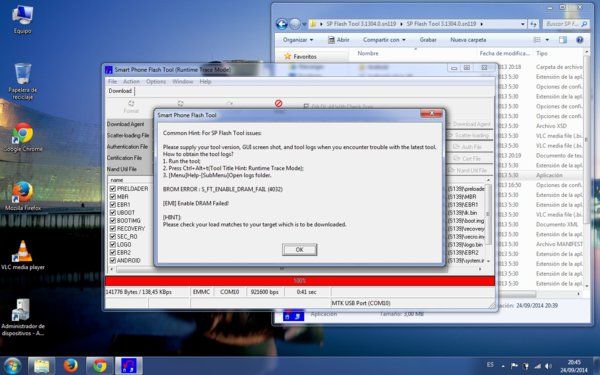The height and width of the screenshot is (375, 600).
Task: Click the refresh button beside Explorer address bar
Action: coord(533,24)
